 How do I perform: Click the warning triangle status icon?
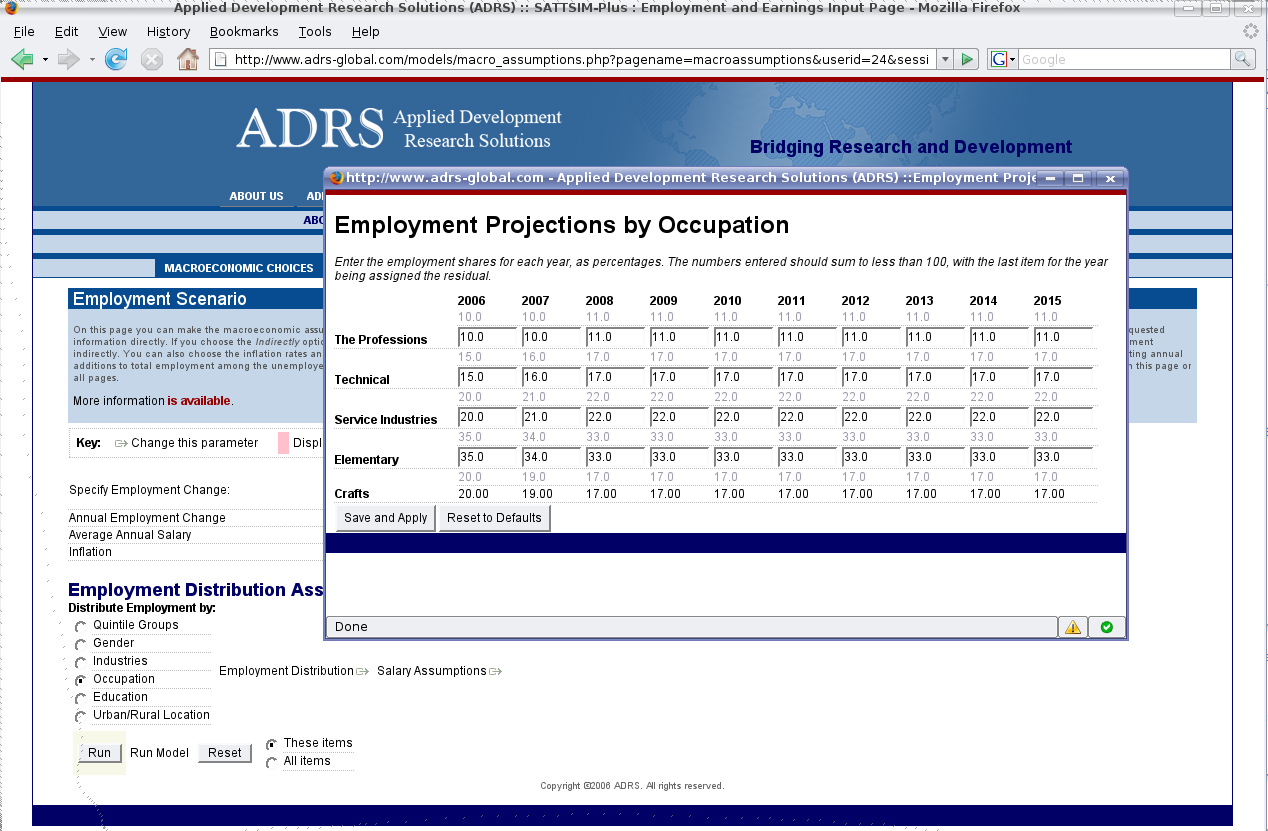coord(1072,627)
